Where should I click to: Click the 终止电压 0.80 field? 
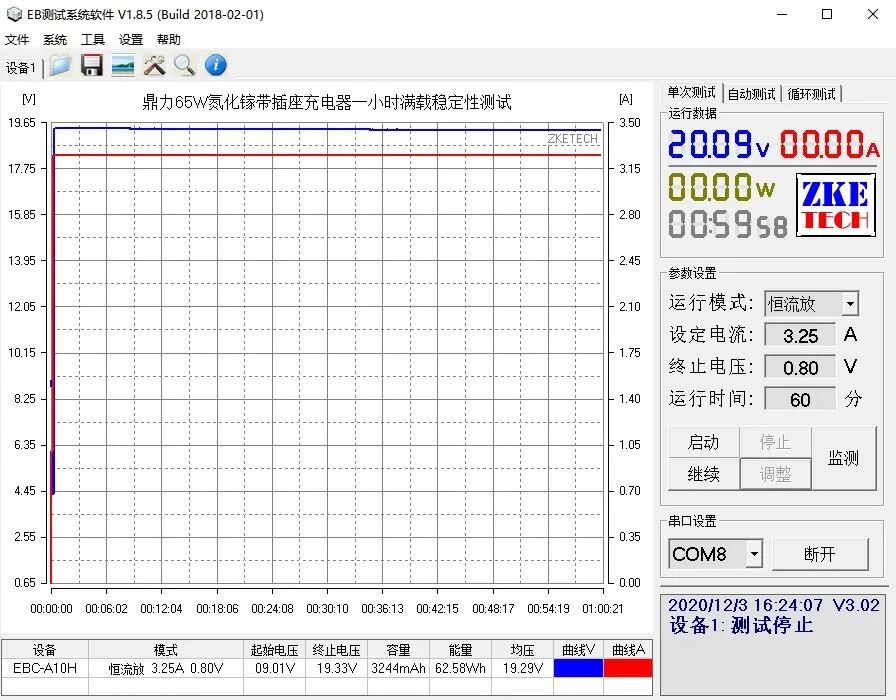coord(800,367)
